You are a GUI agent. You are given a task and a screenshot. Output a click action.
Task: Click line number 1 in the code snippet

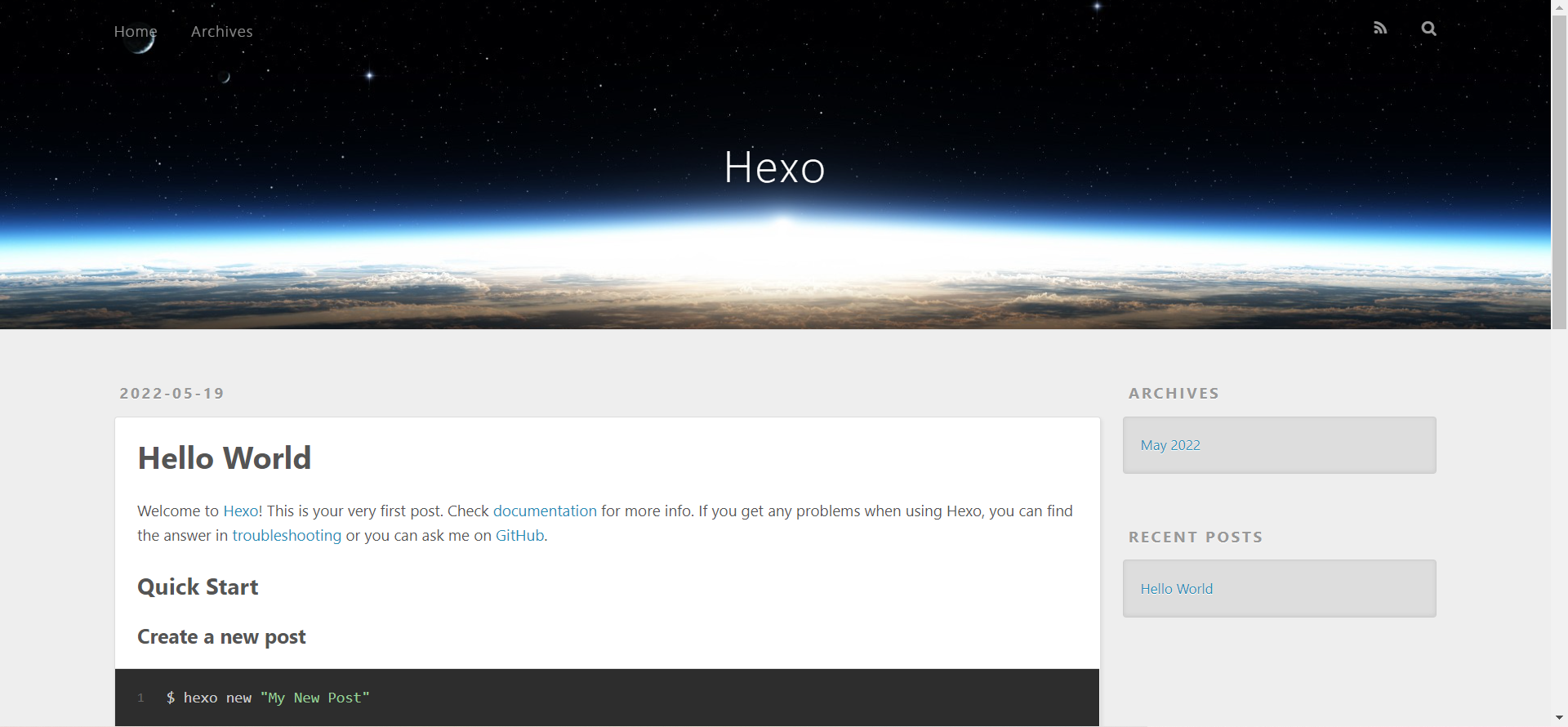(x=140, y=698)
